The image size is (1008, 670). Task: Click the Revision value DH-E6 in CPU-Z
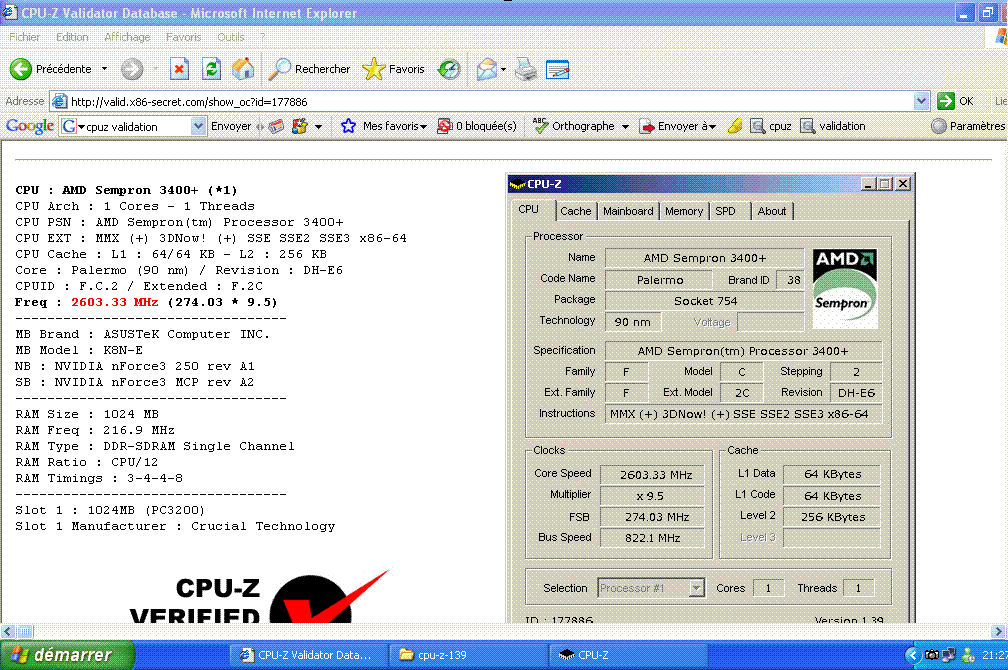coord(856,393)
